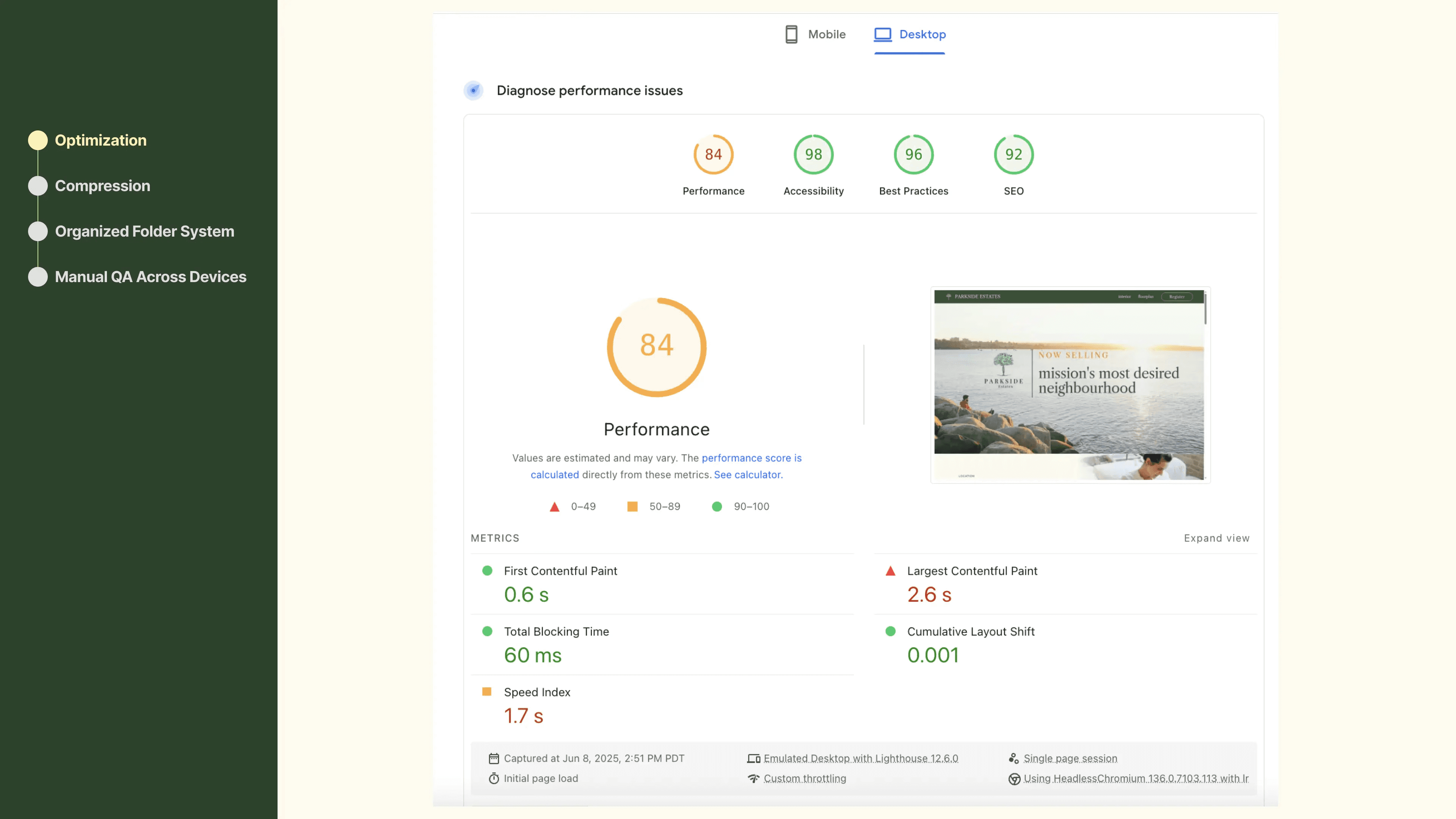Click the Custom throttling network icon
The width and height of the screenshot is (1456, 819).
[x=753, y=778]
